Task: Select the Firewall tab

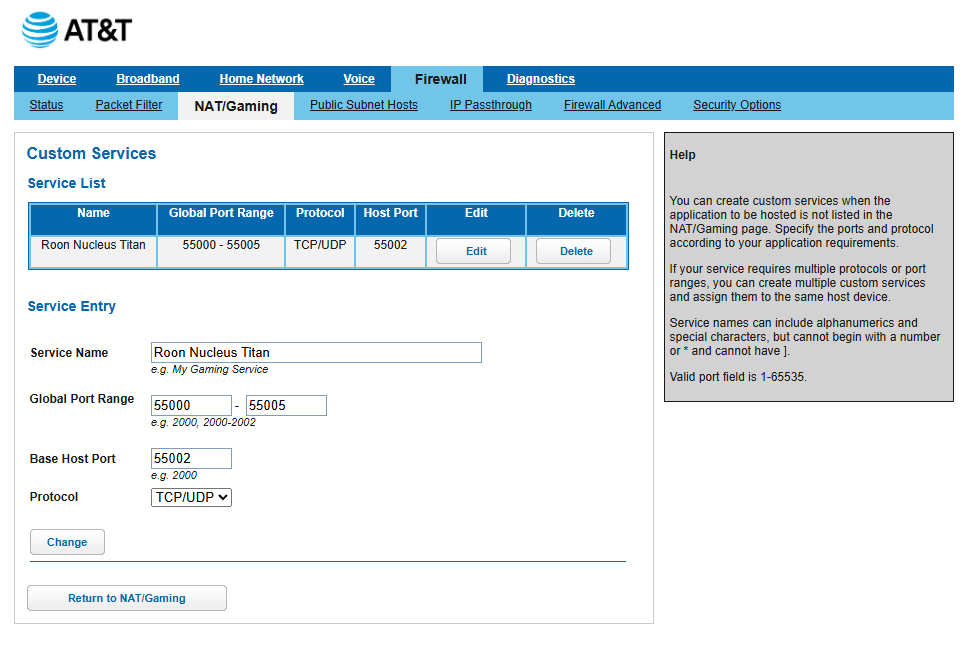Action: (x=440, y=79)
